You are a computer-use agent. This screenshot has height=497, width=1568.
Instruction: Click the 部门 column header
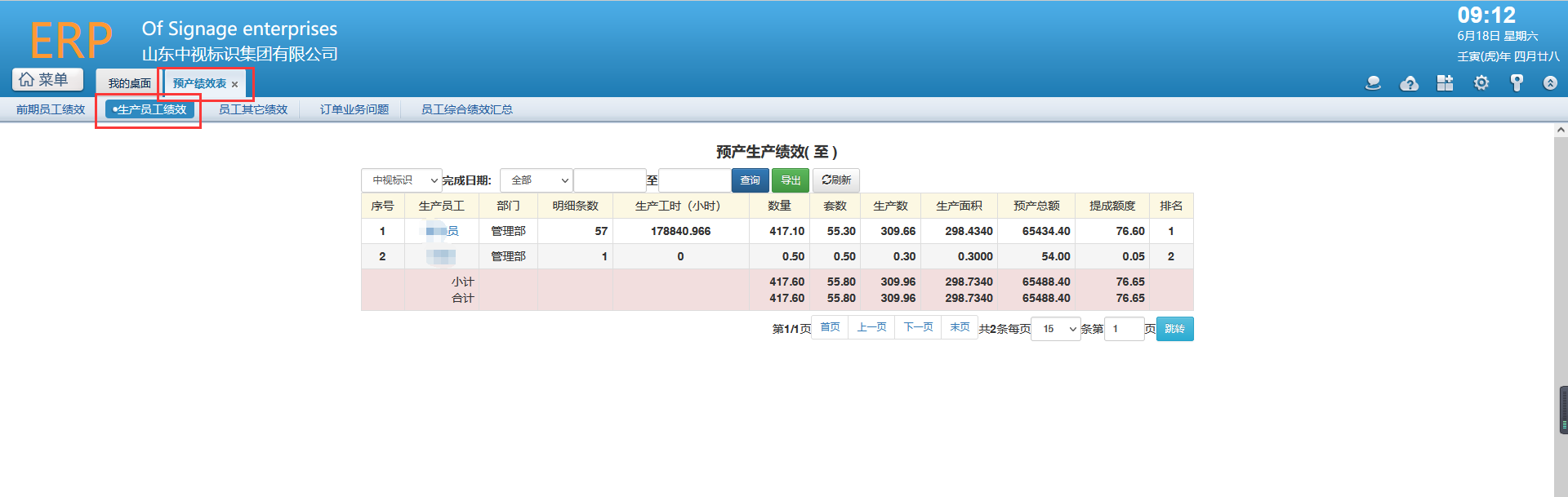pos(508,206)
